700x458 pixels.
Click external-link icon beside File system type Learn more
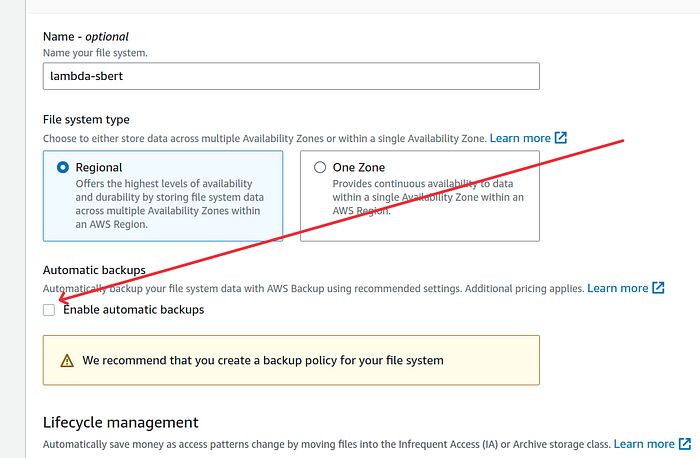[x=561, y=138]
